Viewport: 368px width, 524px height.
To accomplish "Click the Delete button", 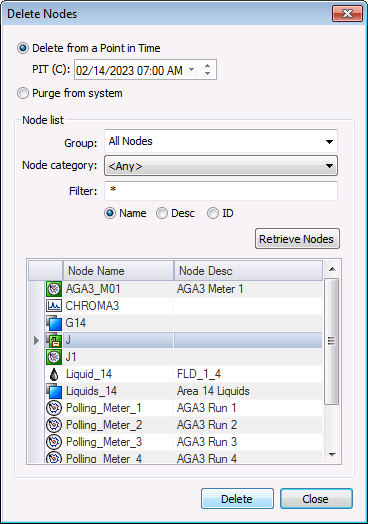I will click(x=237, y=499).
